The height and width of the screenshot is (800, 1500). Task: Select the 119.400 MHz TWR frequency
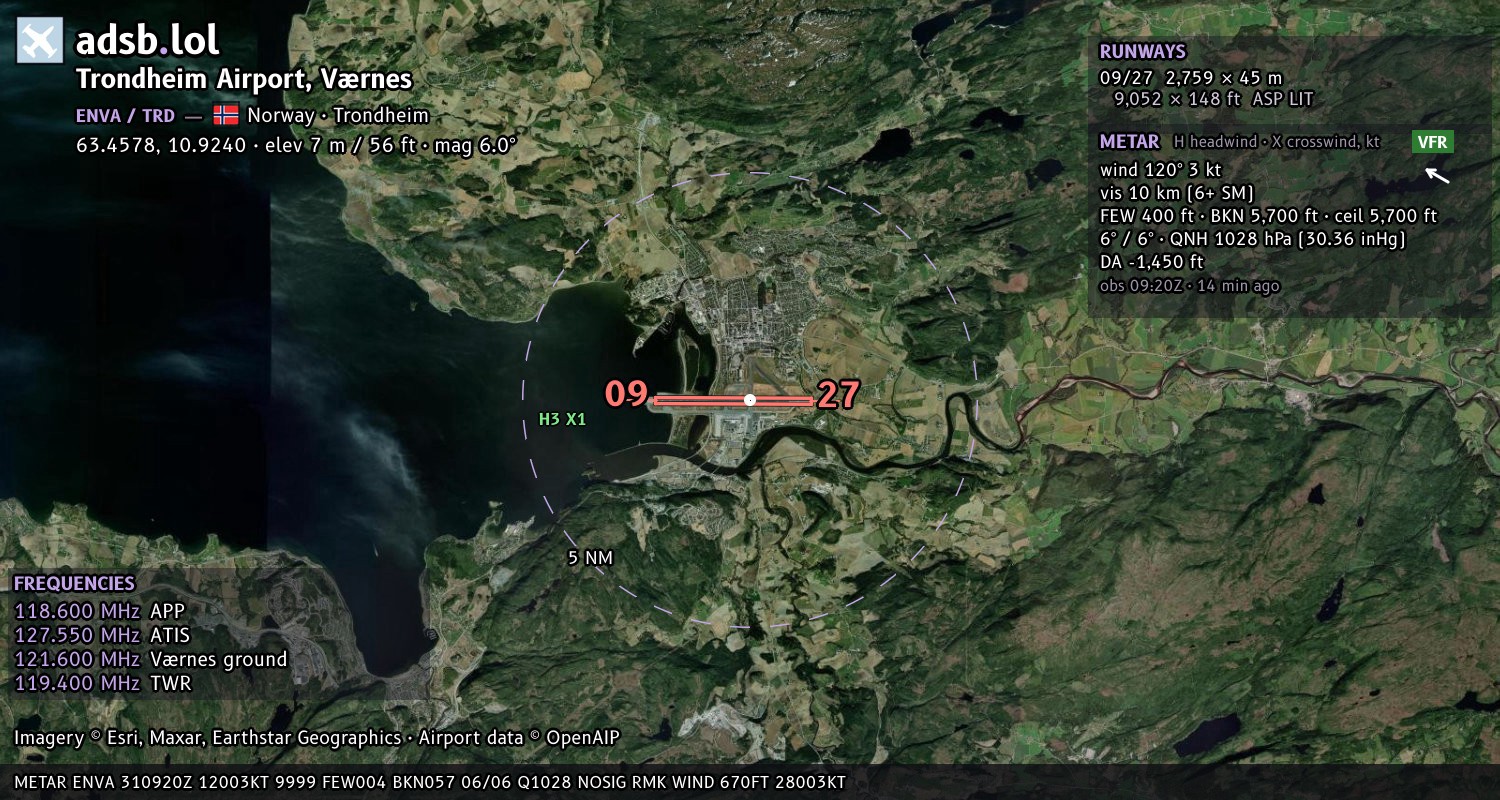[102, 683]
